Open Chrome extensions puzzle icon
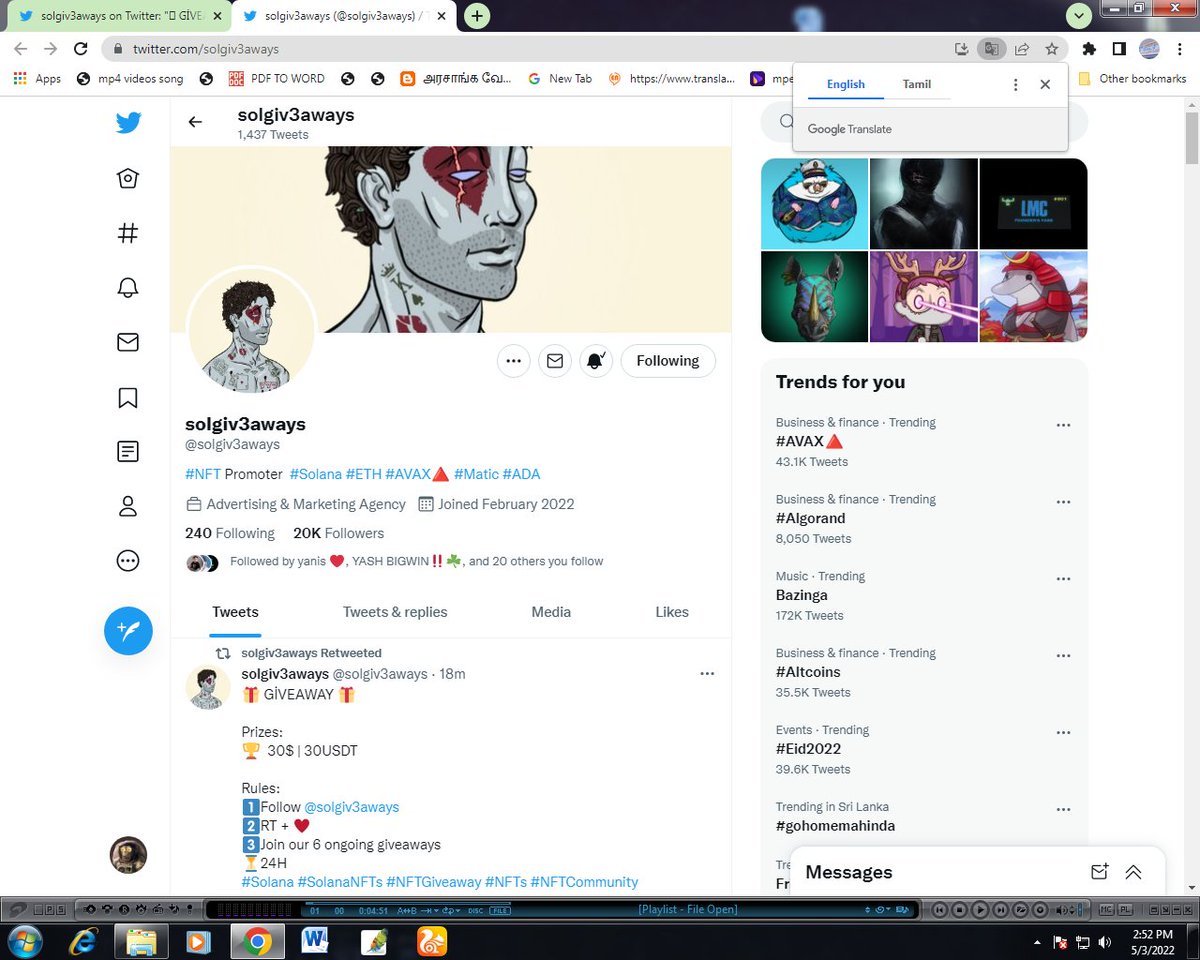 [x=1090, y=48]
